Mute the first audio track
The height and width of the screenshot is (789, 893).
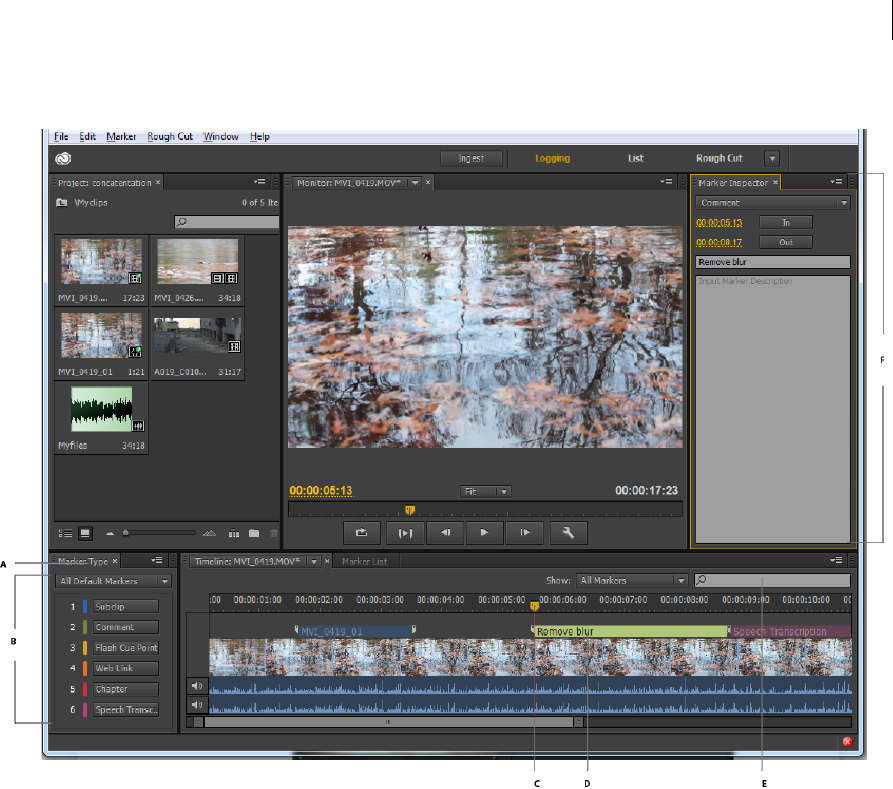coord(197,686)
